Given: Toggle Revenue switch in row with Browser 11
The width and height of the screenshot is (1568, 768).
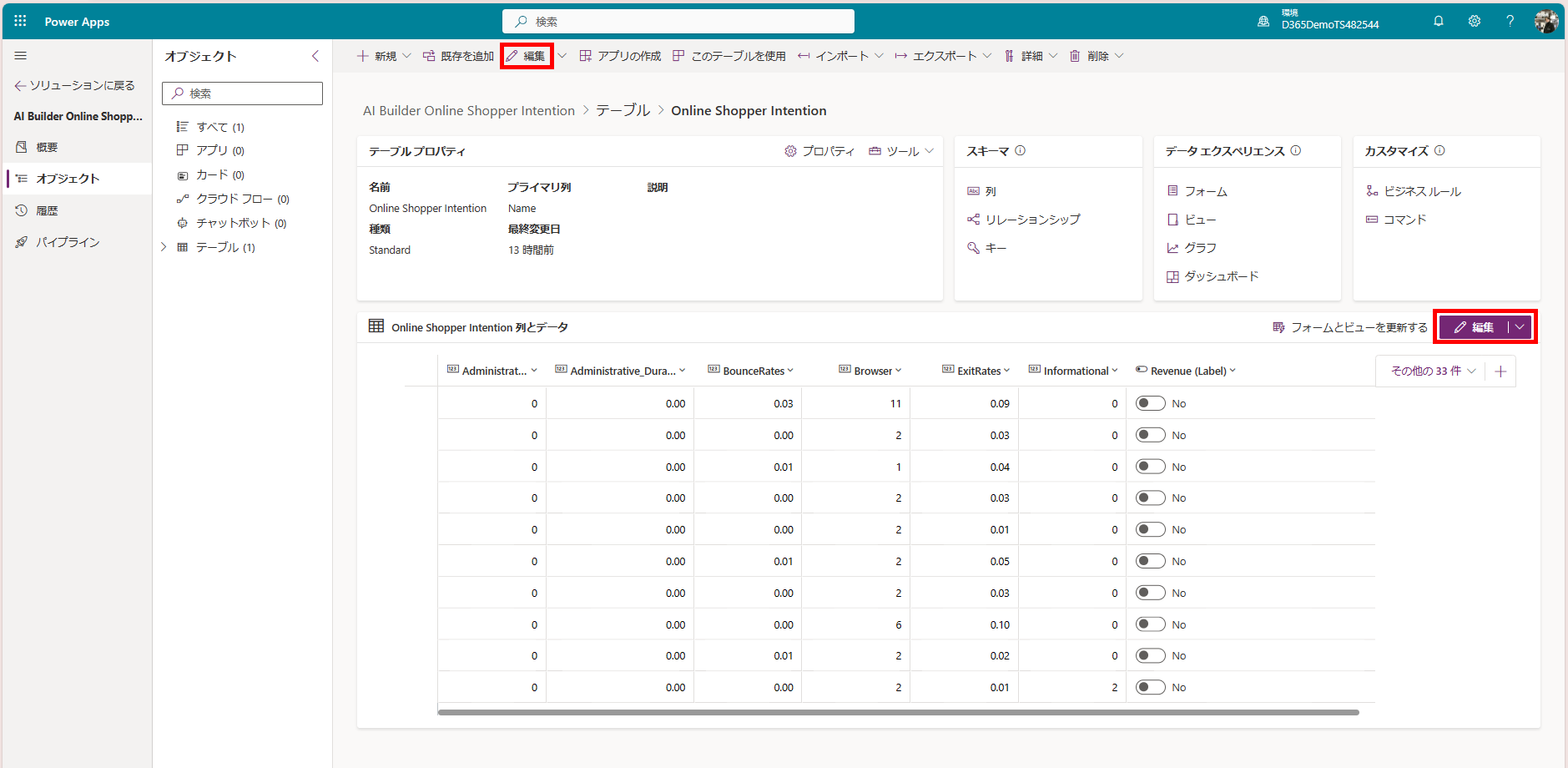Looking at the screenshot, I should [x=1151, y=403].
